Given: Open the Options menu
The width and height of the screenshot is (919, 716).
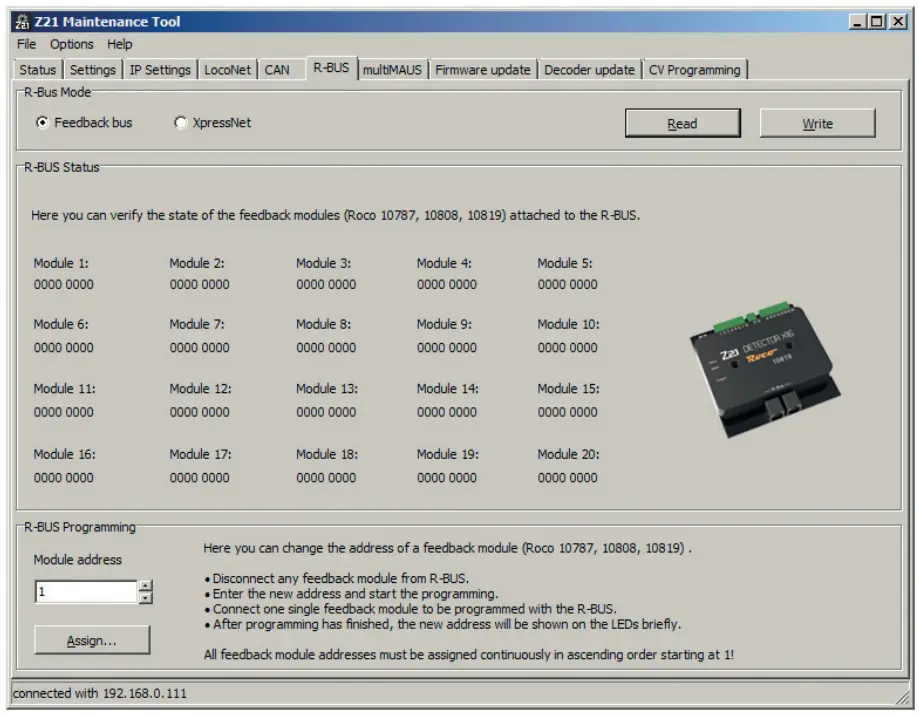Looking at the screenshot, I should [70, 44].
